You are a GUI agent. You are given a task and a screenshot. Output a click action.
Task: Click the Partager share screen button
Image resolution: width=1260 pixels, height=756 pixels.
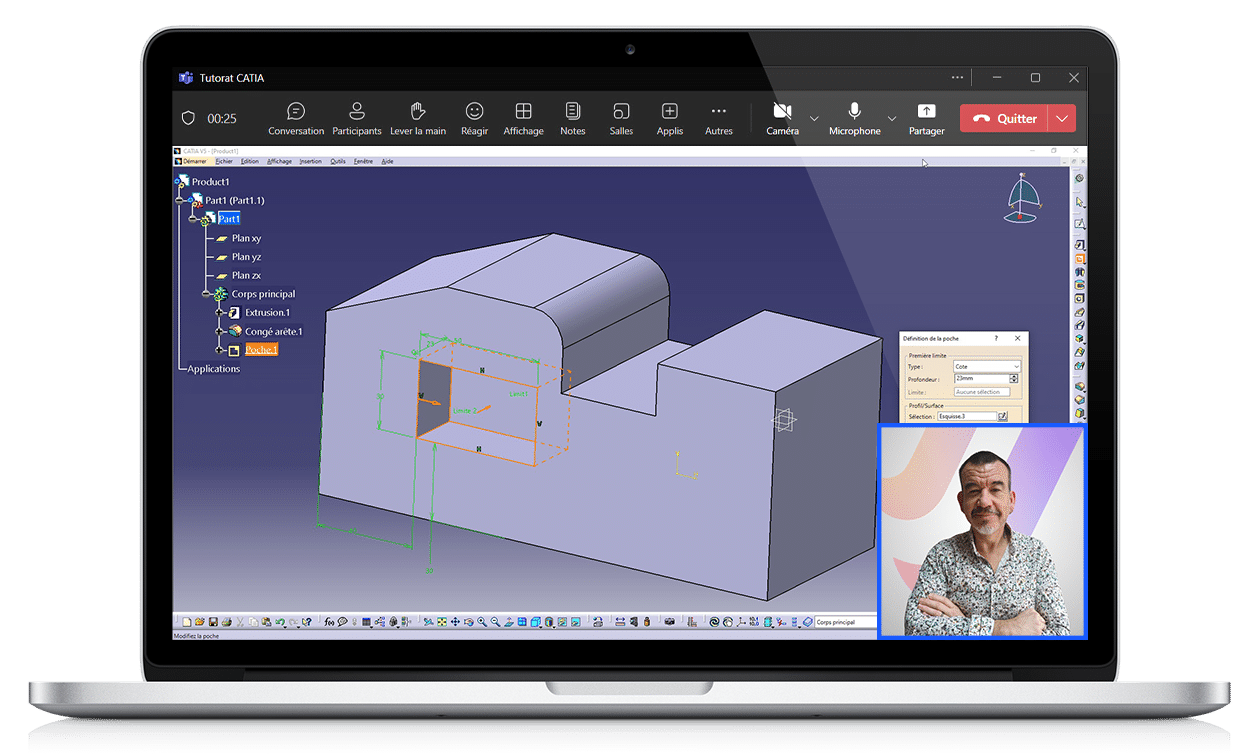pyautogui.click(x=927, y=118)
